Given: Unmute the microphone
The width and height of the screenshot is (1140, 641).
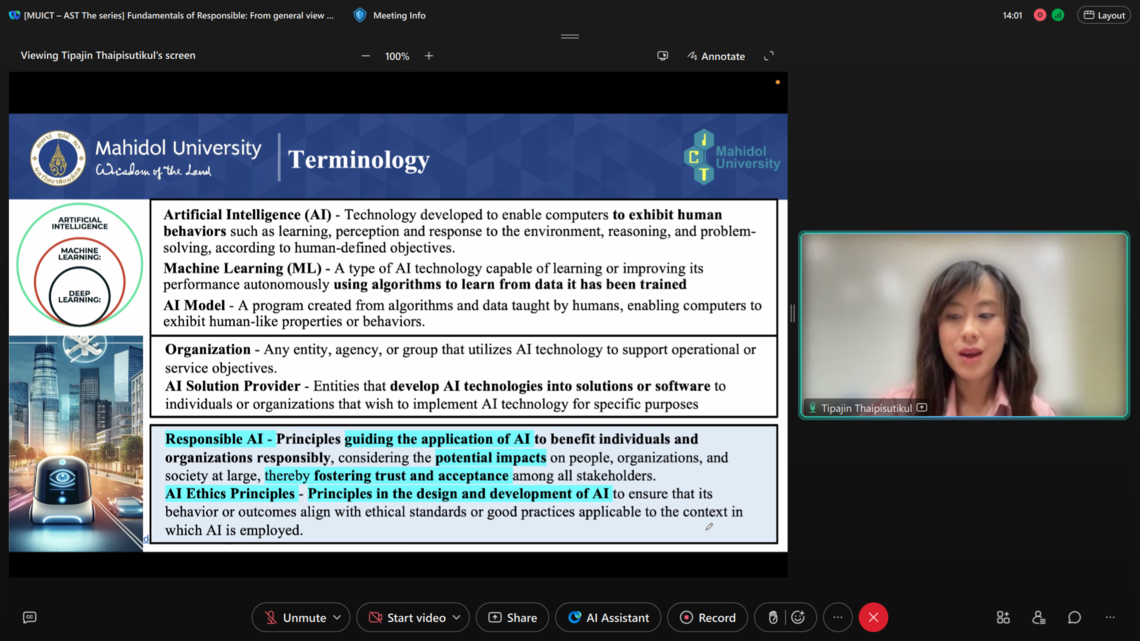Looking at the screenshot, I should coord(293,618).
